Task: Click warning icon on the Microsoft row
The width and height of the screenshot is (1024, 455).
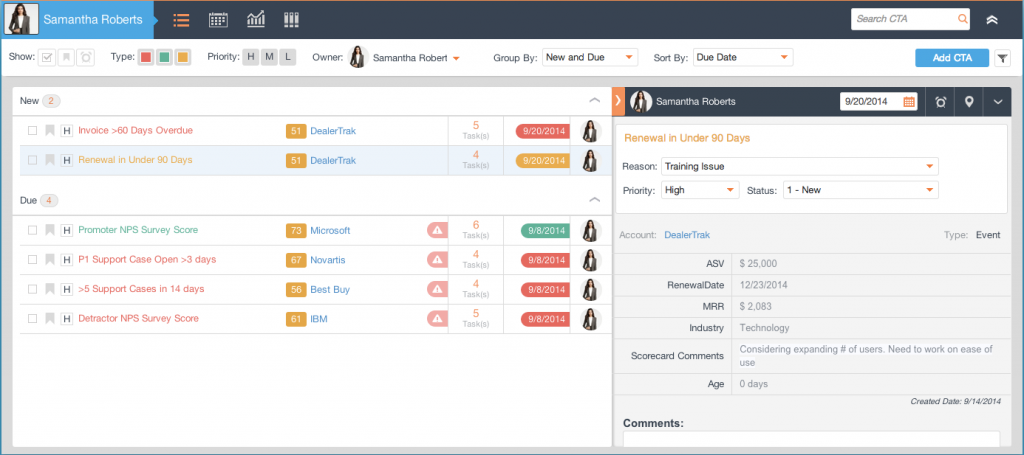Action: (437, 230)
